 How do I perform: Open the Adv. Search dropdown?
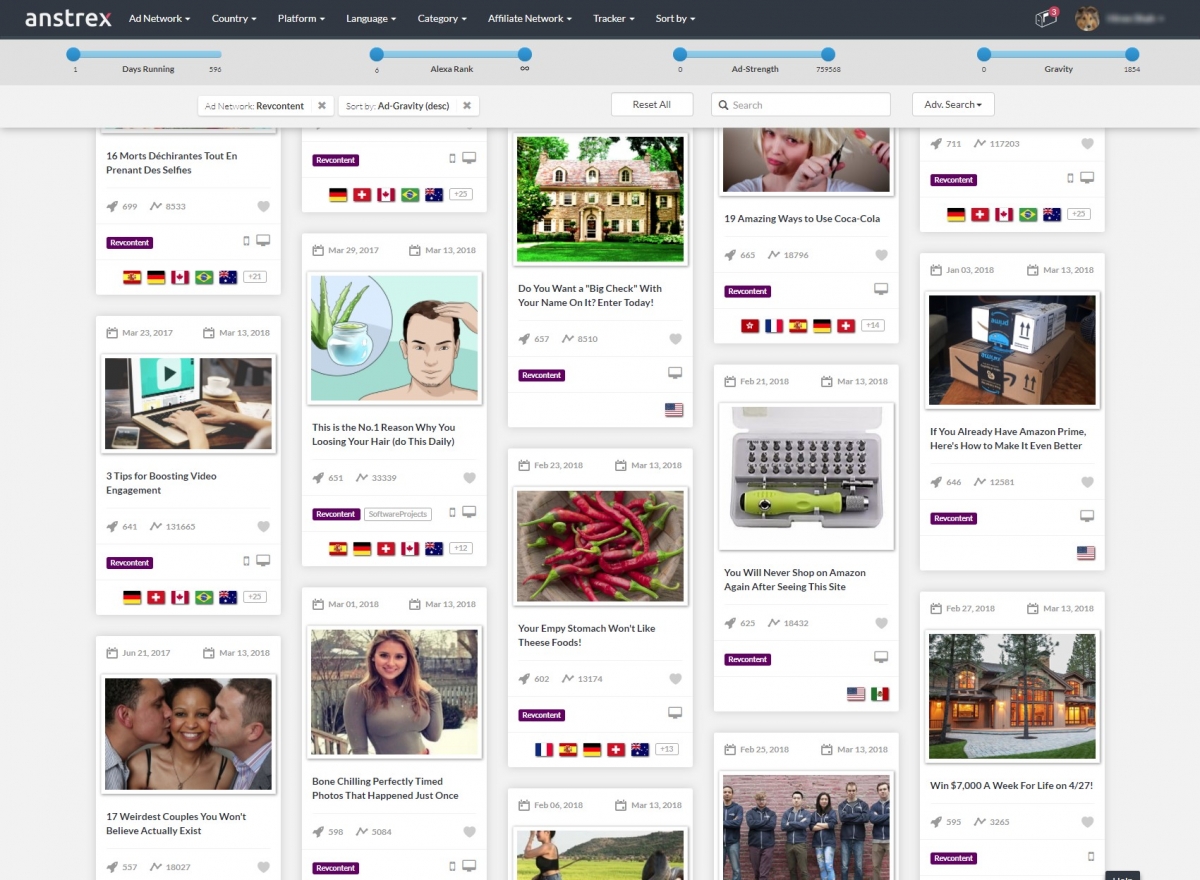(x=952, y=104)
